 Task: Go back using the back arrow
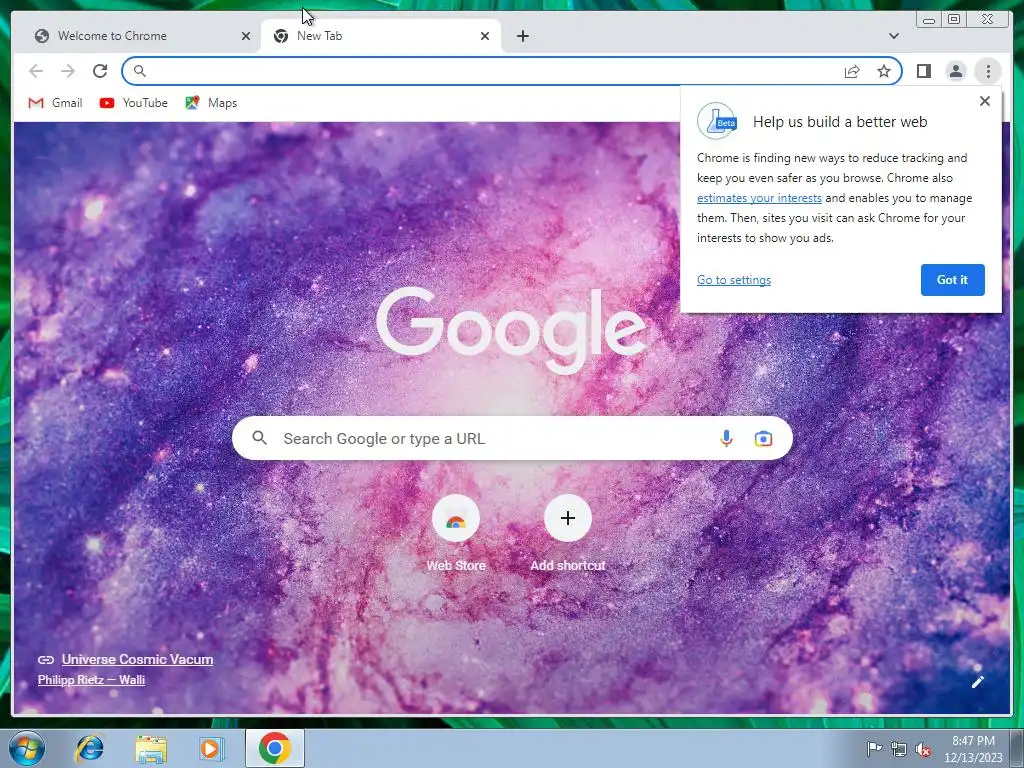(36, 71)
